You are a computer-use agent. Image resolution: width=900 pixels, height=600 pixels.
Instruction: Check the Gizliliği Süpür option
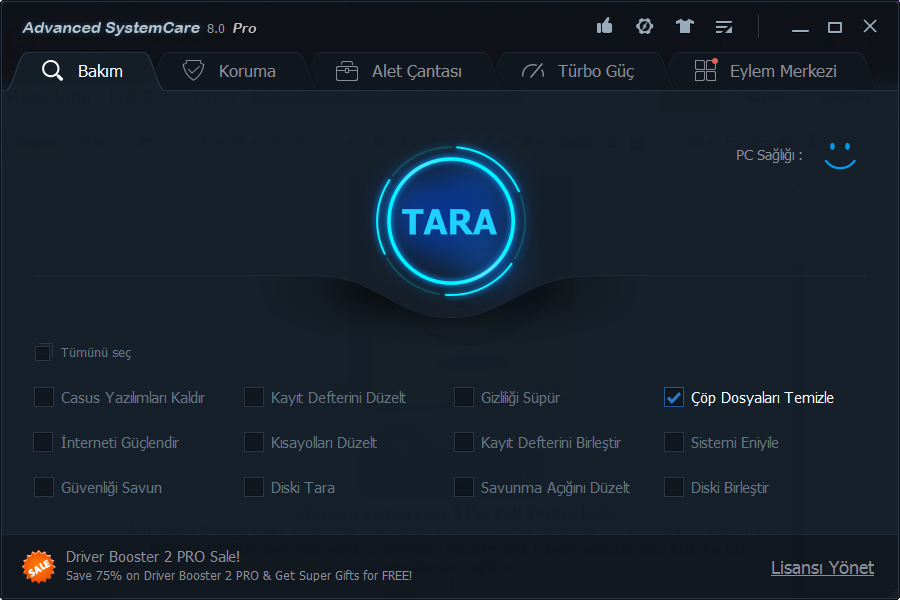[x=464, y=397]
